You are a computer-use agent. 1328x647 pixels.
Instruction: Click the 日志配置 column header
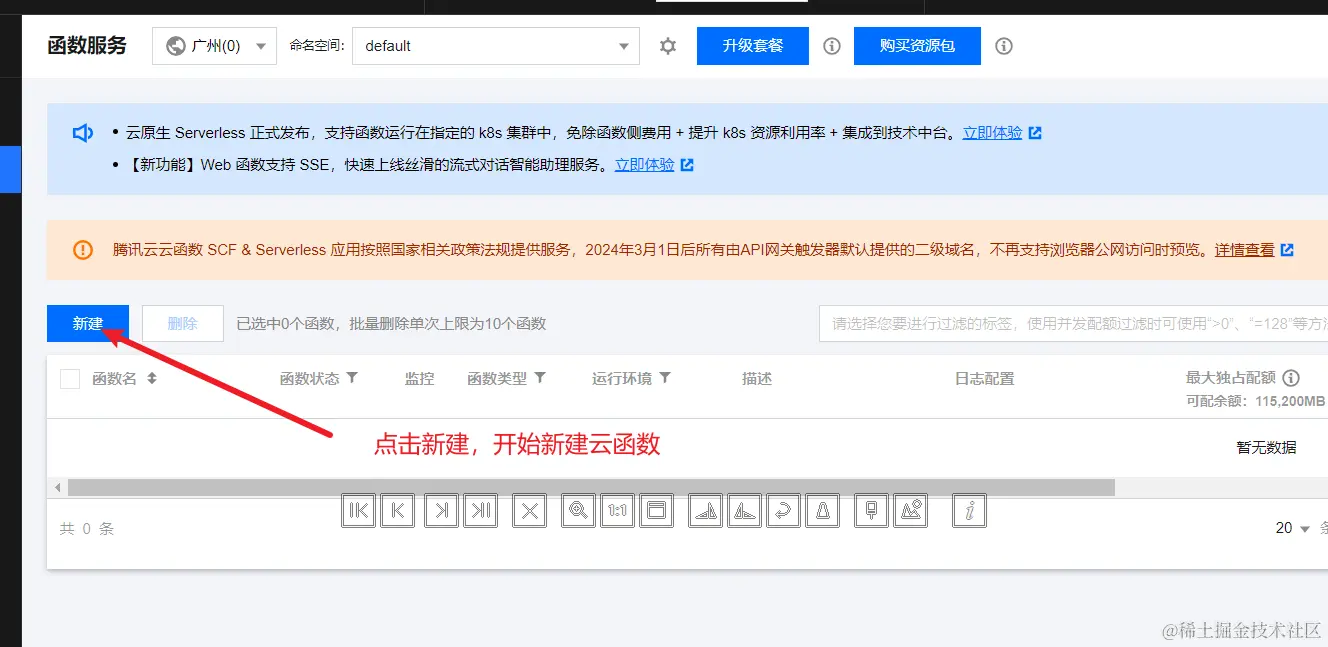[x=985, y=378]
